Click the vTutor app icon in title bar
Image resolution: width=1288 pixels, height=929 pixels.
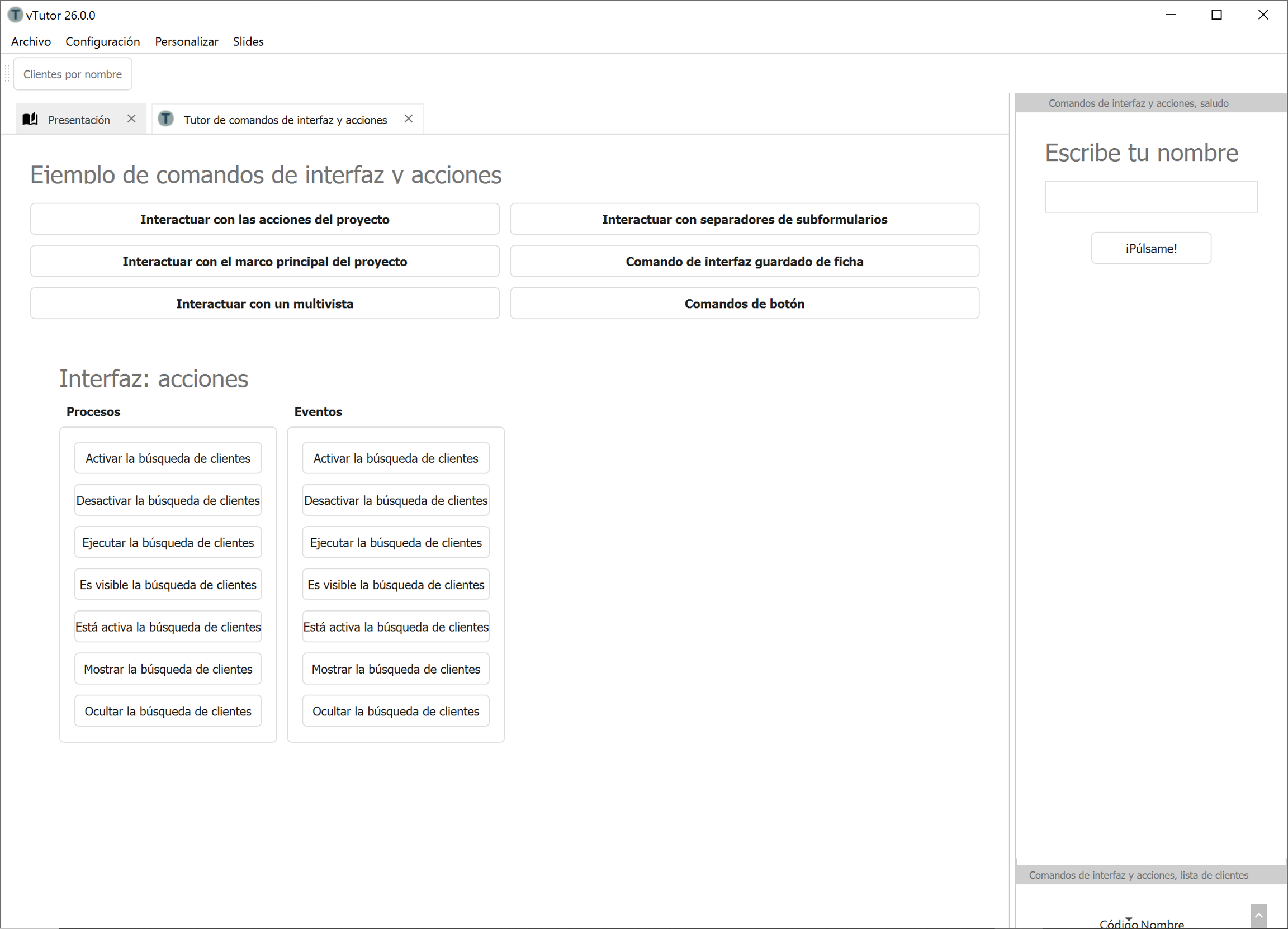tap(15, 15)
